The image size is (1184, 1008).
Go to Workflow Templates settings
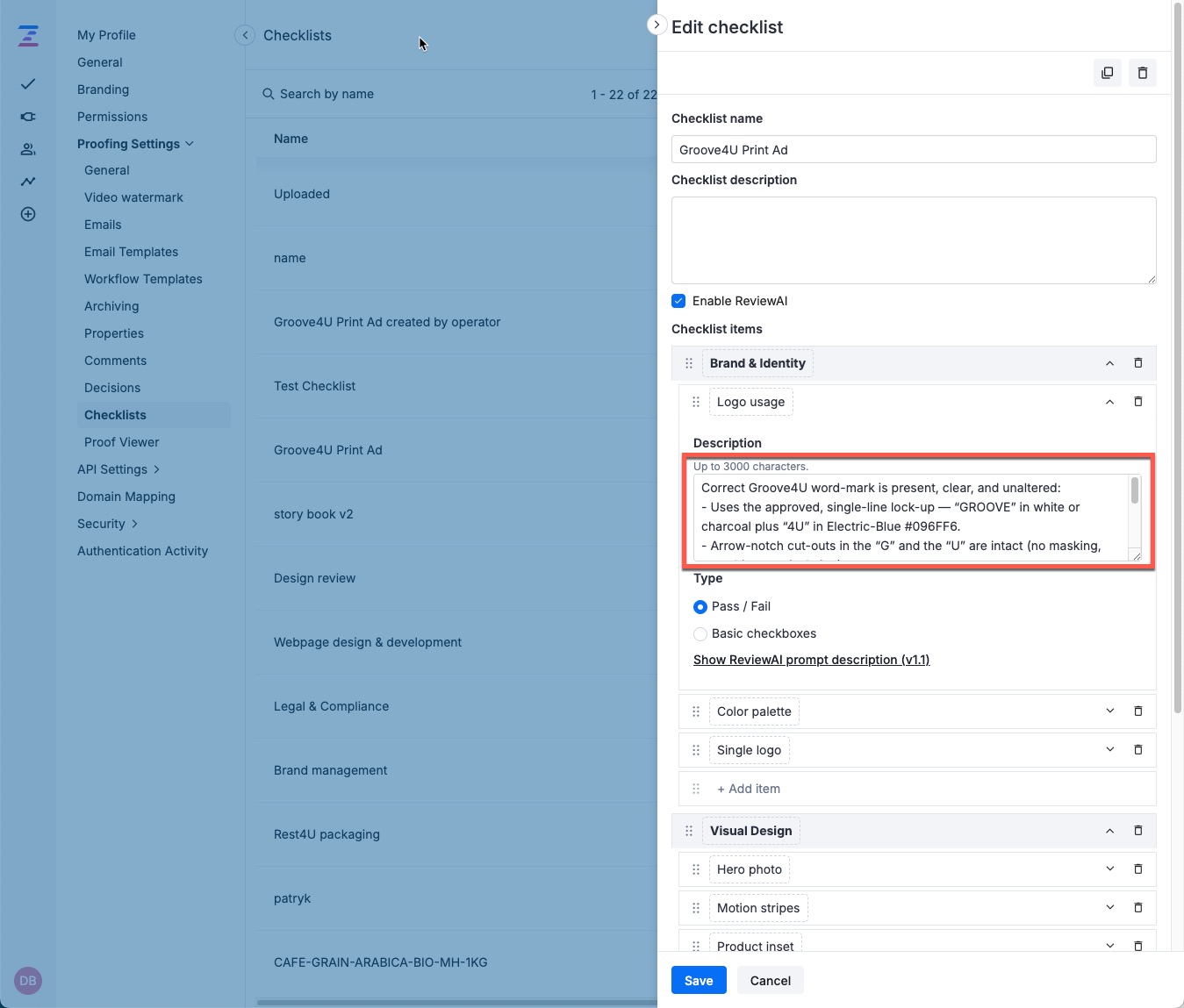pos(143,279)
